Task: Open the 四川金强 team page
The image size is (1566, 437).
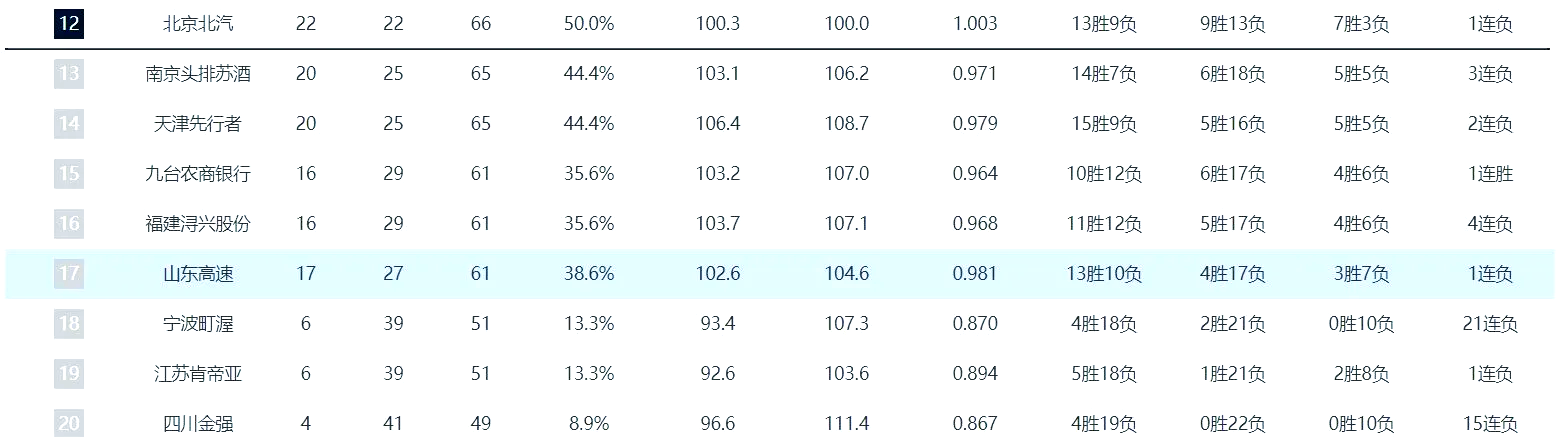Action: pyautogui.click(x=198, y=424)
